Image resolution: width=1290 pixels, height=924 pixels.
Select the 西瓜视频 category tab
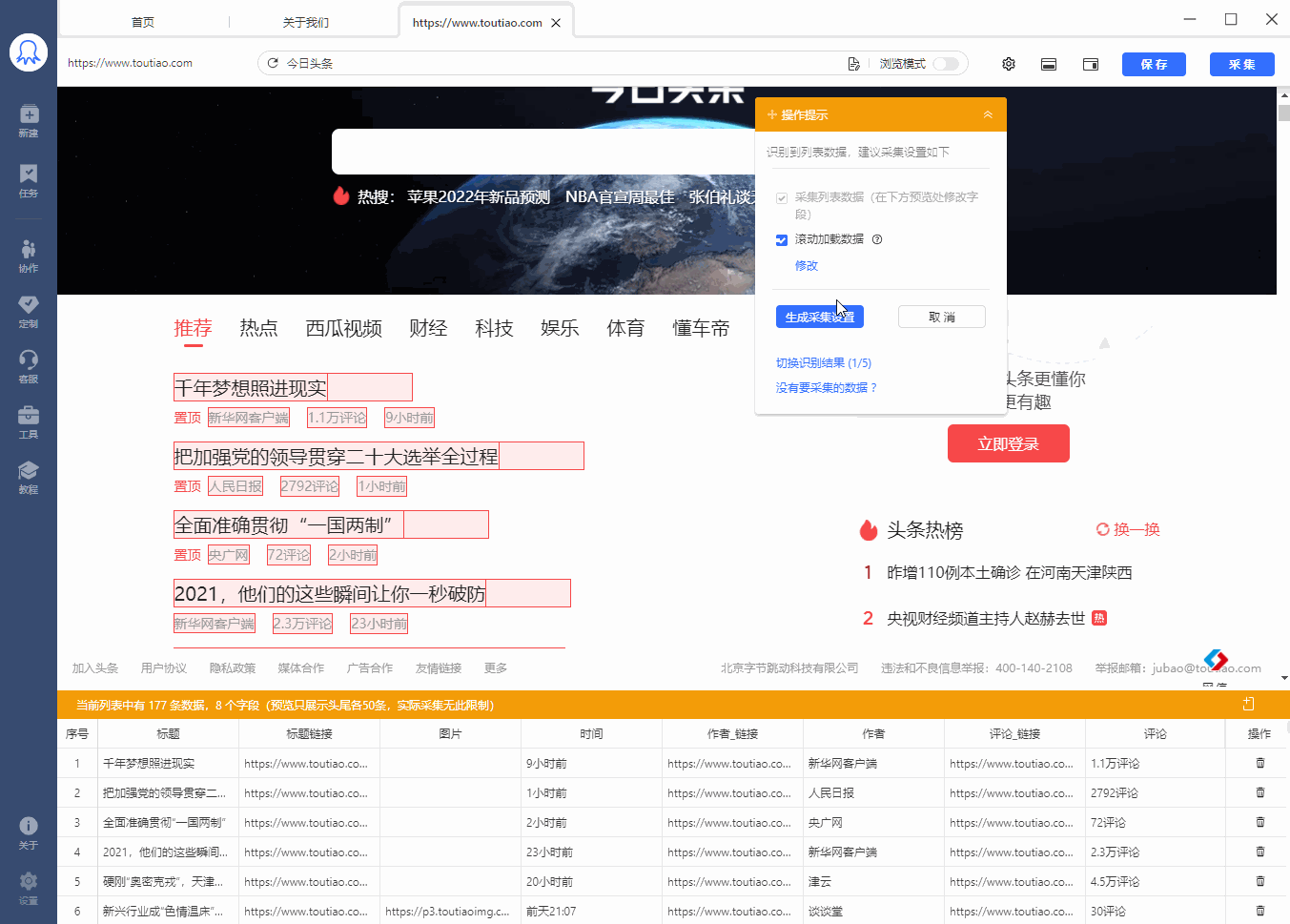[x=344, y=328]
